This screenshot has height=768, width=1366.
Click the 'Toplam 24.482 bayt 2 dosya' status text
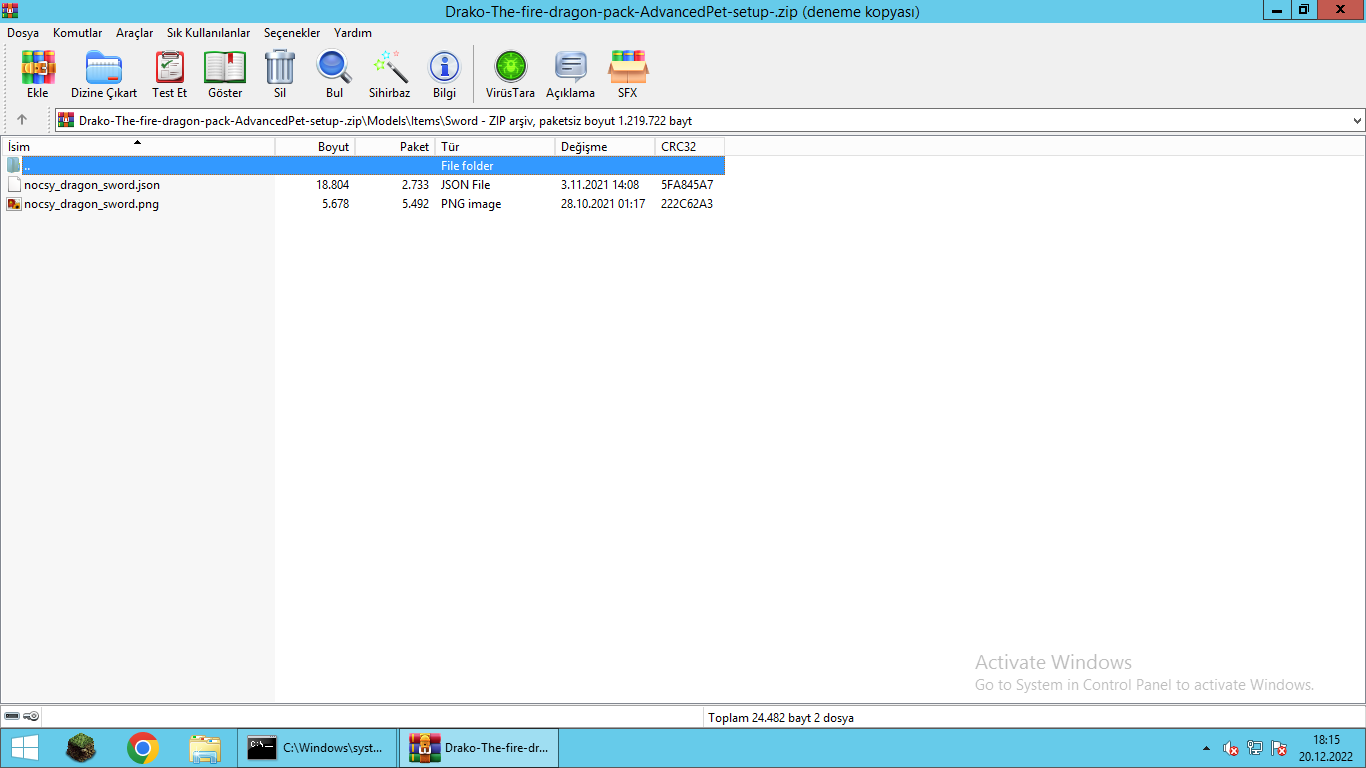tap(781, 718)
